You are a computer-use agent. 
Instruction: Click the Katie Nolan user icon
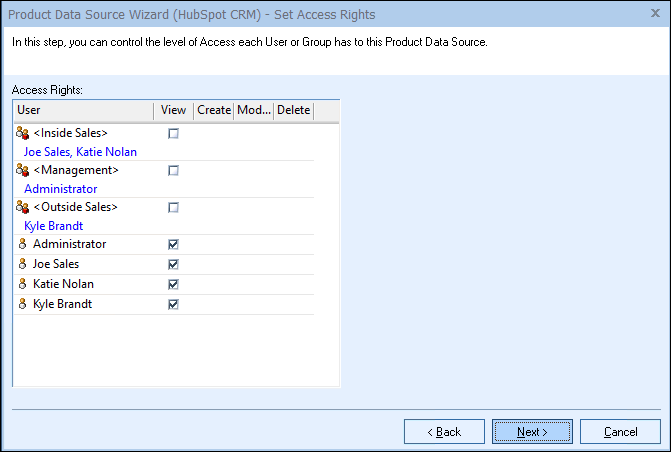pos(23,284)
